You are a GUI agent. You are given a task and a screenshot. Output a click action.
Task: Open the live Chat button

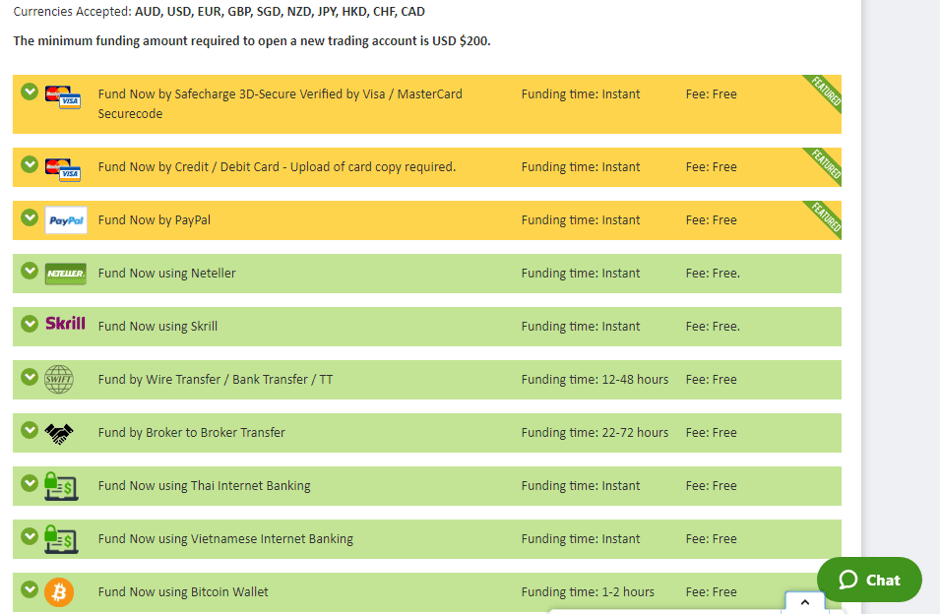coord(869,580)
